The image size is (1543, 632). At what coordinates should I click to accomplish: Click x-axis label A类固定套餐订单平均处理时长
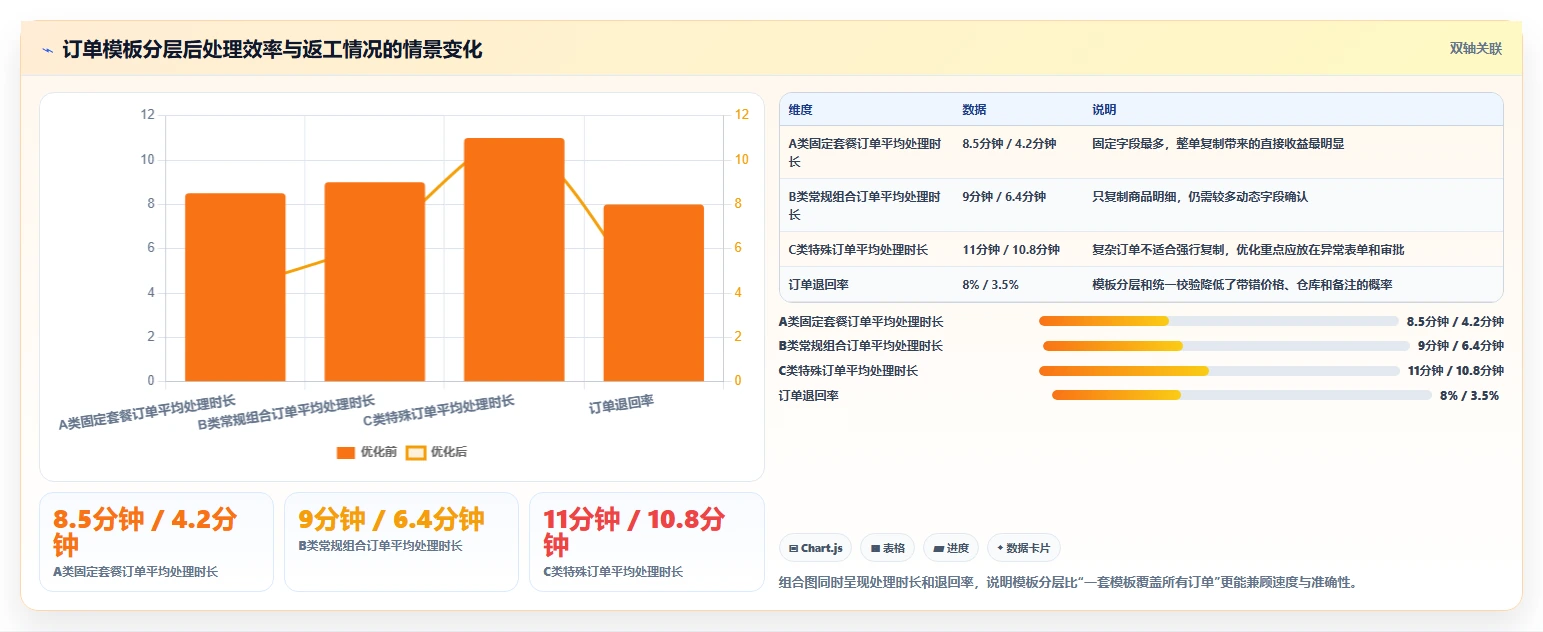pyautogui.click(x=148, y=412)
